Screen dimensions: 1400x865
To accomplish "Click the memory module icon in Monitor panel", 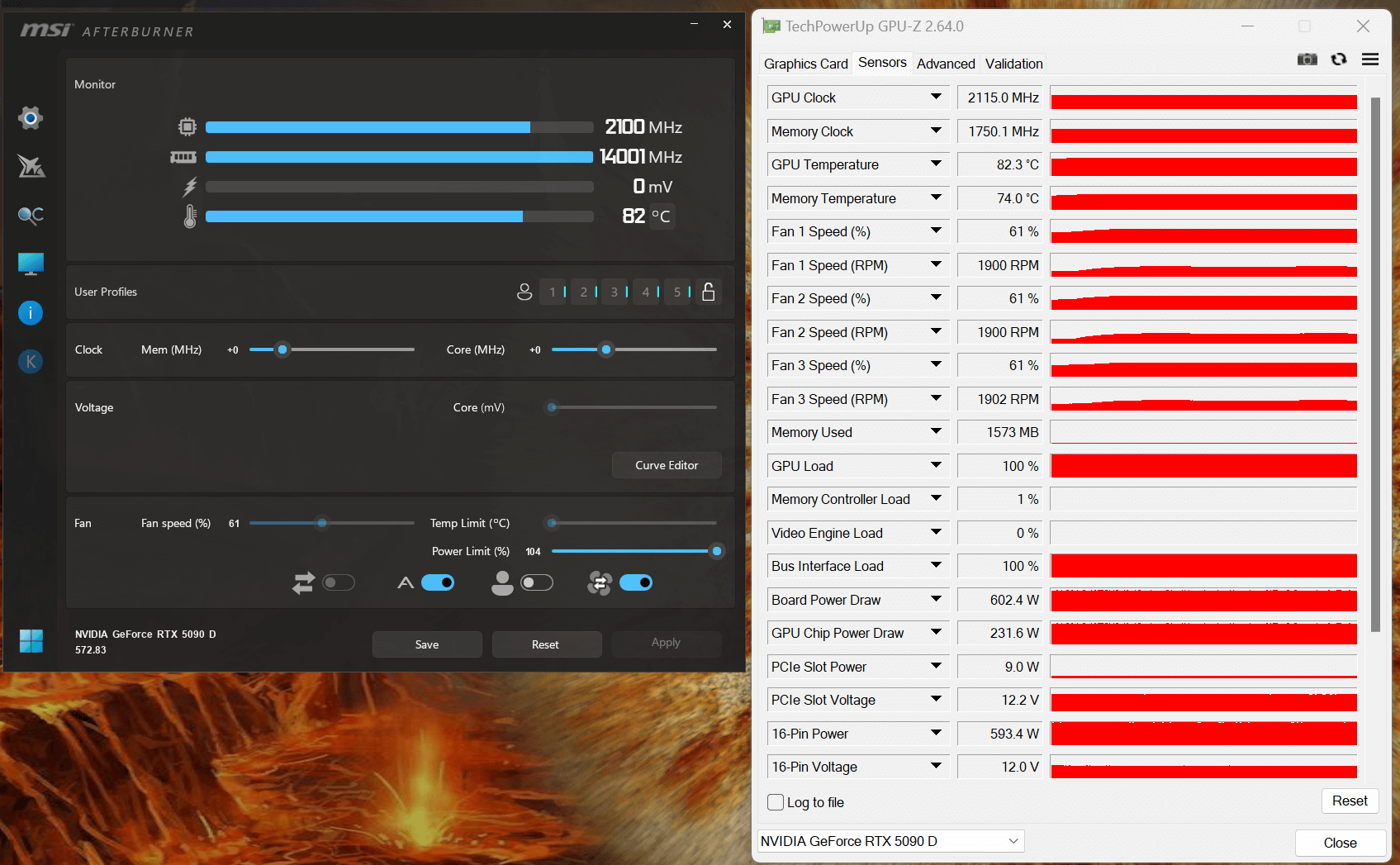I will pos(183,157).
